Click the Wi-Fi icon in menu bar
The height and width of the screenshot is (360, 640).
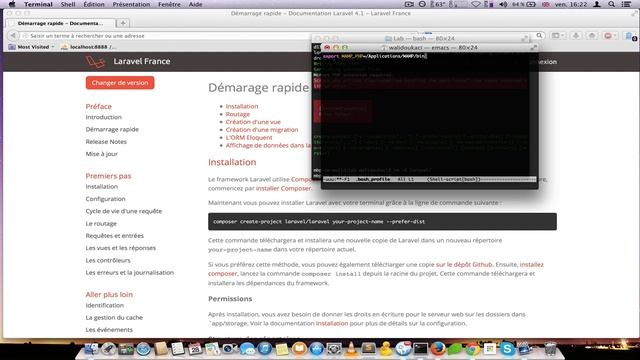coord(476,4)
